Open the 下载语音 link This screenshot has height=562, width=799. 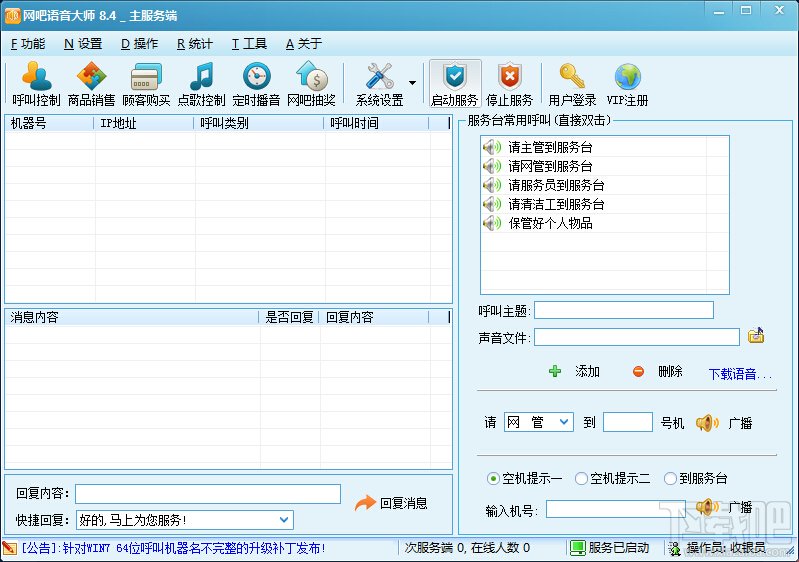tap(739, 374)
